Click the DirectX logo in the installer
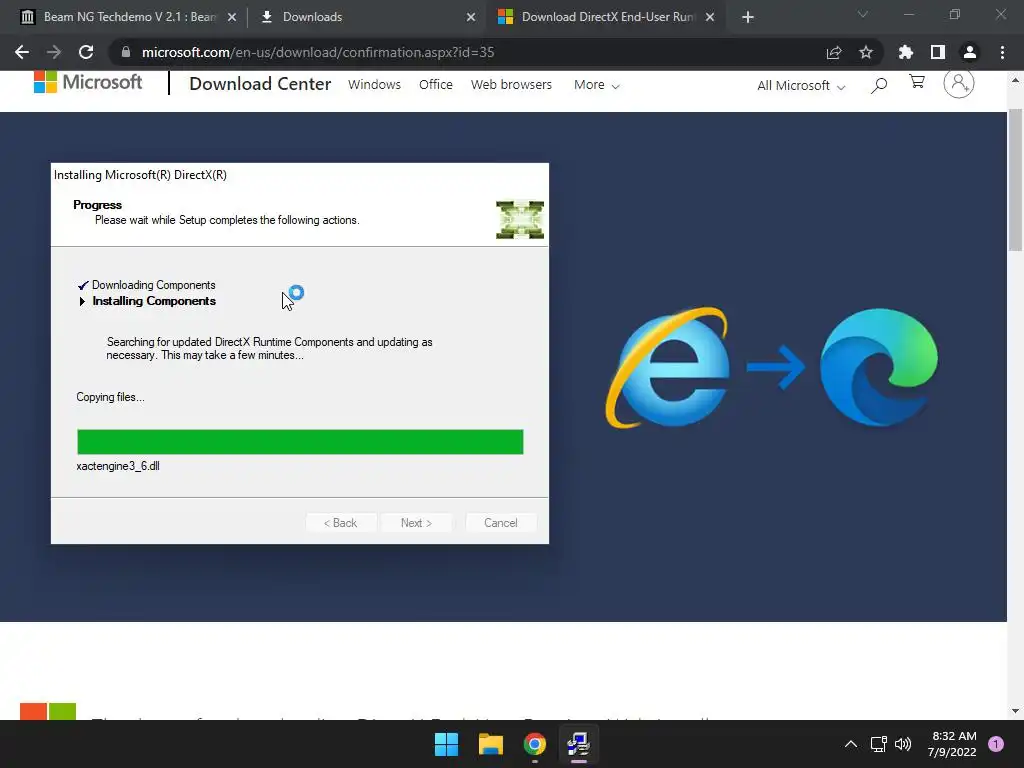 pyautogui.click(x=520, y=219)
